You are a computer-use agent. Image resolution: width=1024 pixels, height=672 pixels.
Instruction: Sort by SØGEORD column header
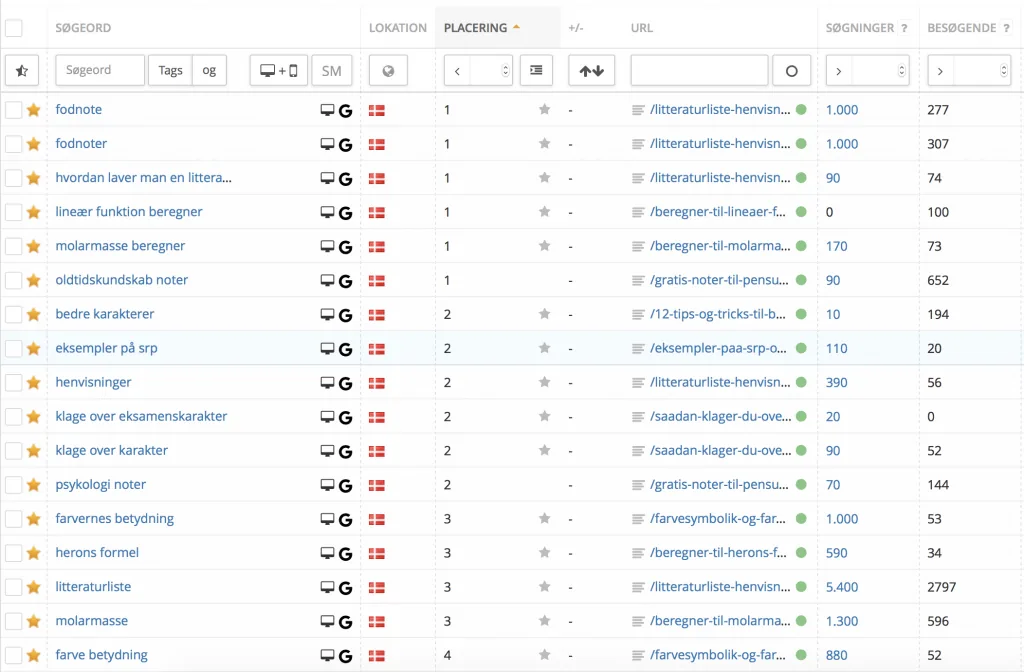pyautogui.click(x=83, y=28)
